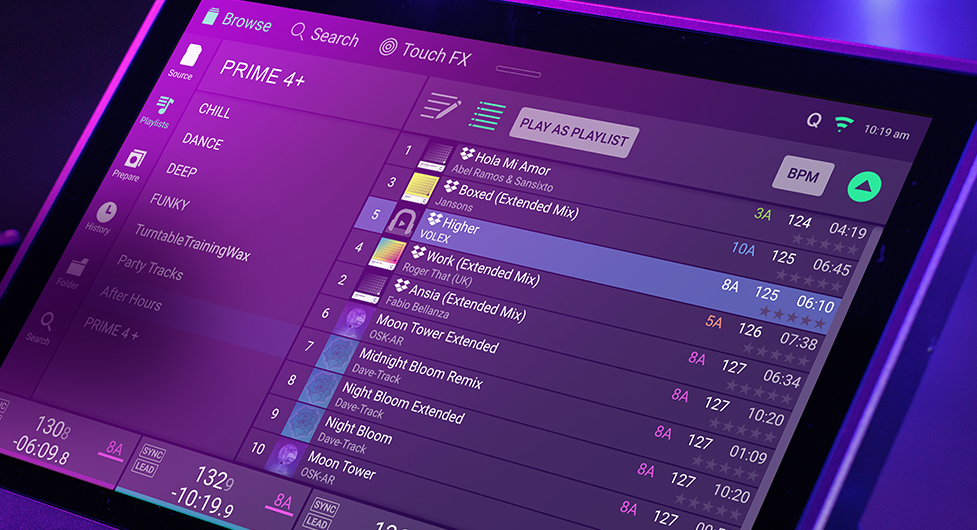Tap the edit playlist pencil icon
The image size is (977, 530).
click(x=441, y=106)
